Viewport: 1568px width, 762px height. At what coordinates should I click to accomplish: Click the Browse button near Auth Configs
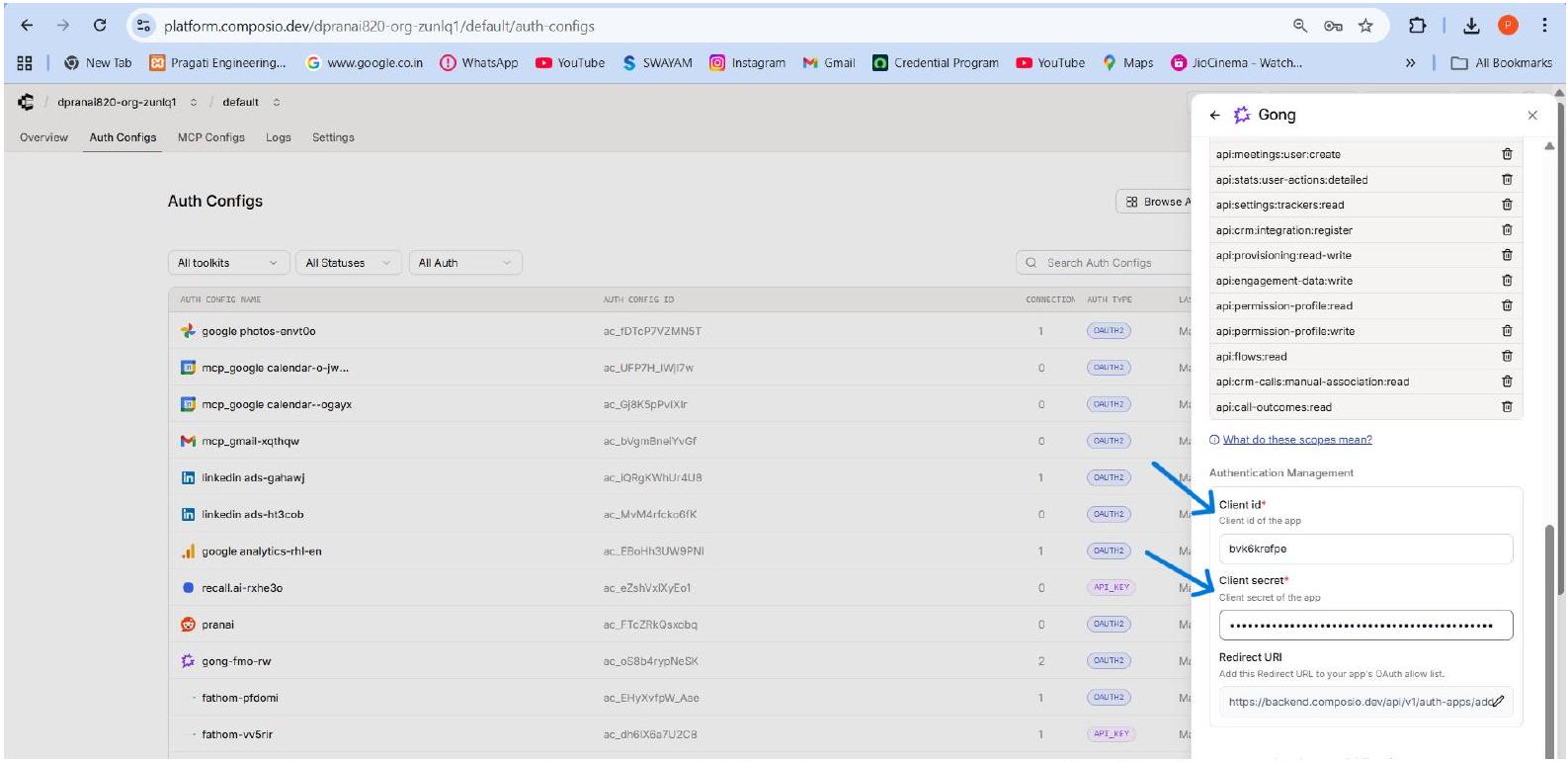tap(1154, 202)
